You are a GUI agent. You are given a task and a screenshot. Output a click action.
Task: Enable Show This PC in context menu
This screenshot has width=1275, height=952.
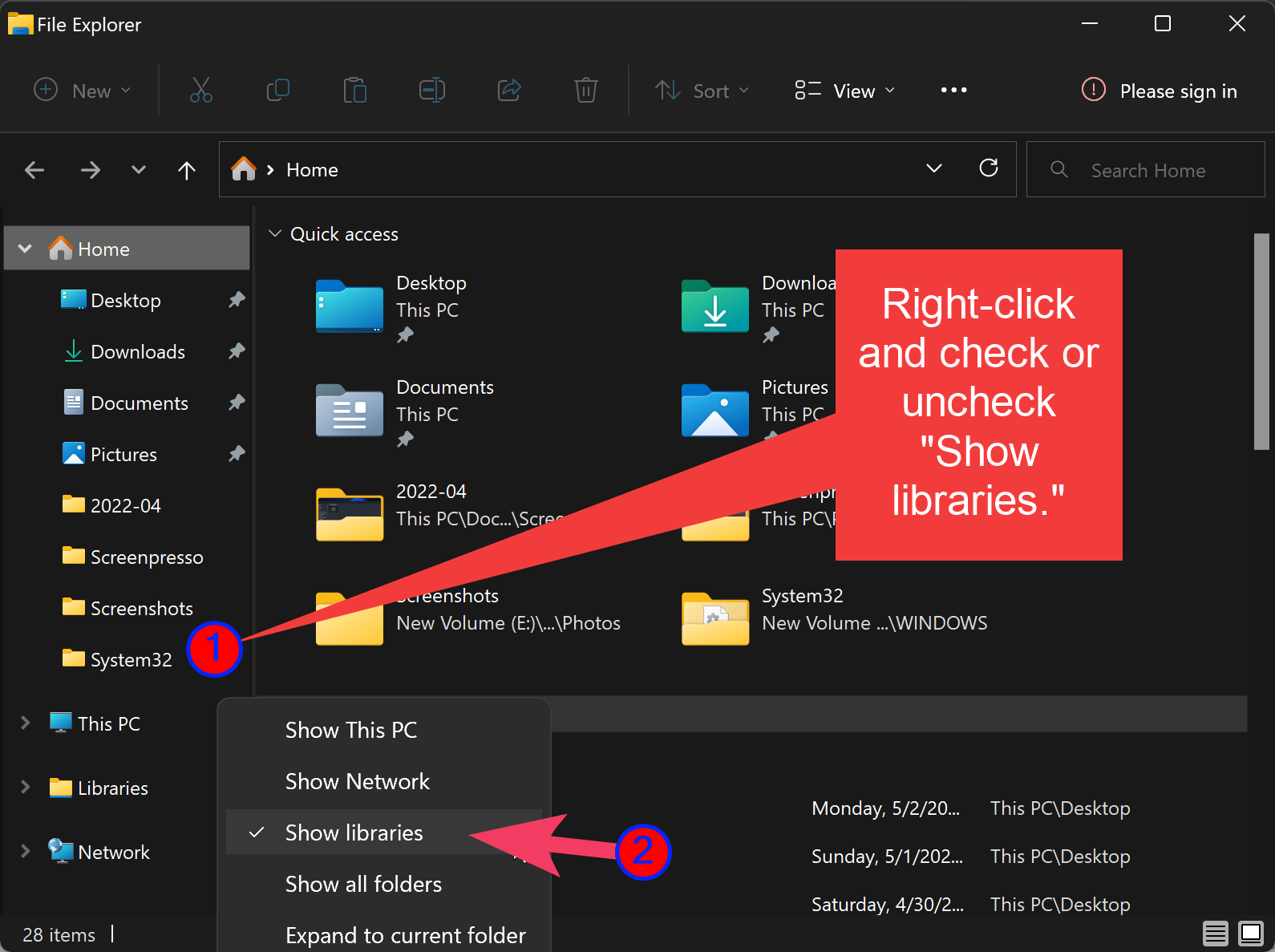click(x=384, y=730)
